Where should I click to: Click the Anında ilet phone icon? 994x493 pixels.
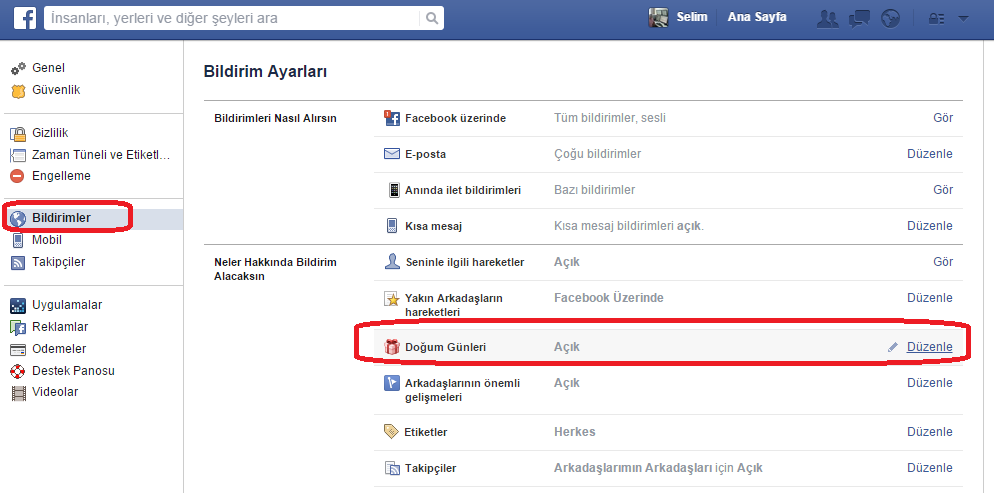tap(394, 190)
